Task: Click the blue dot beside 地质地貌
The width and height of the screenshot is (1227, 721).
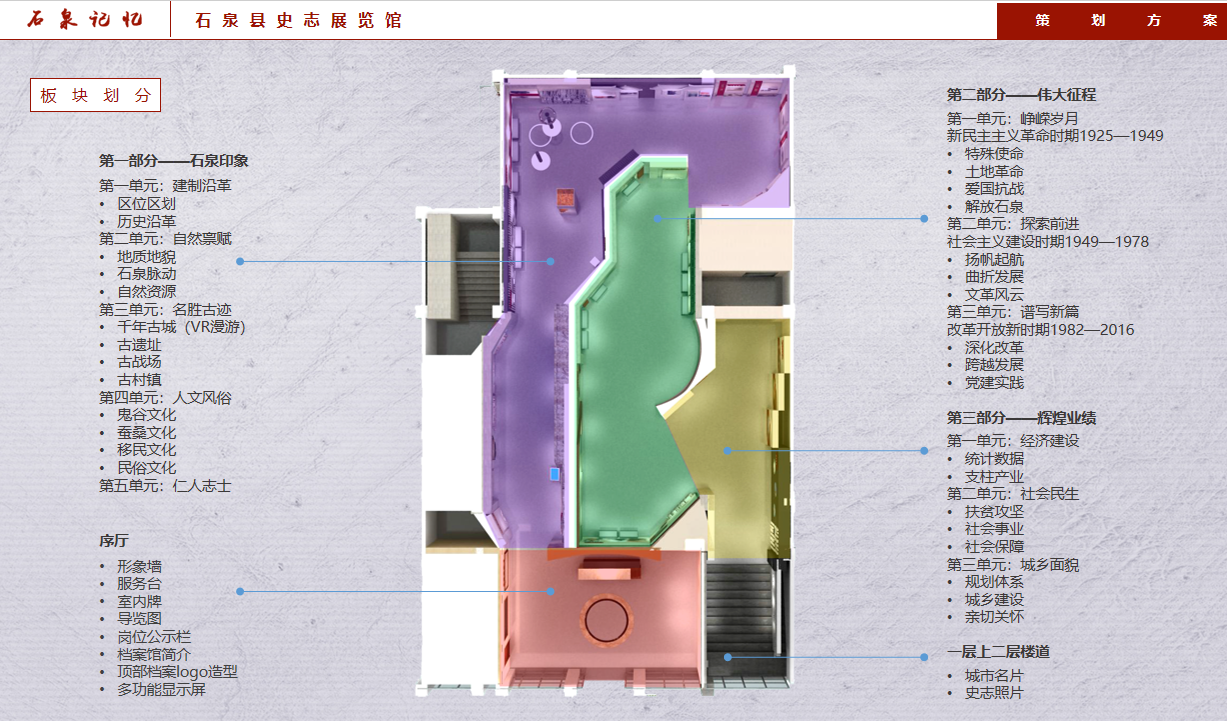Action: (240, 262)
